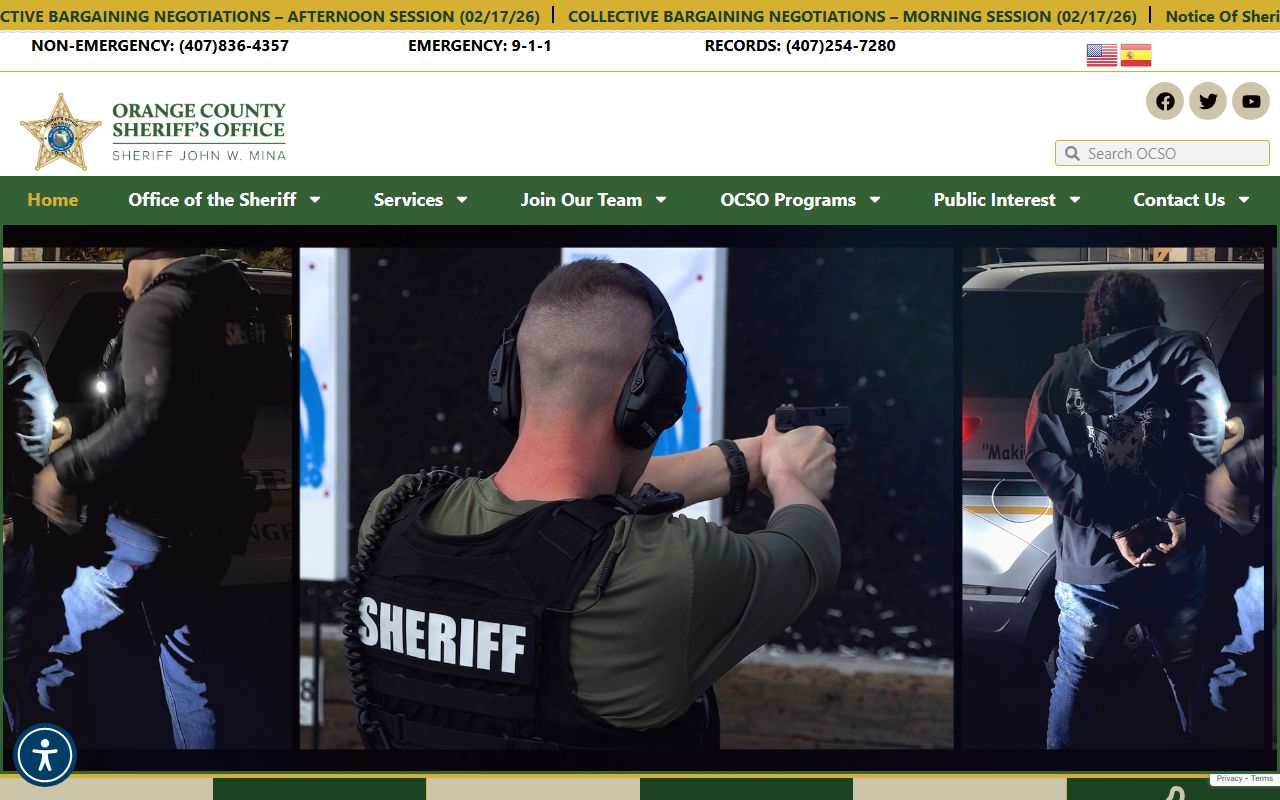Select the right slide of handcuffed person

(x=1113, y=498)
